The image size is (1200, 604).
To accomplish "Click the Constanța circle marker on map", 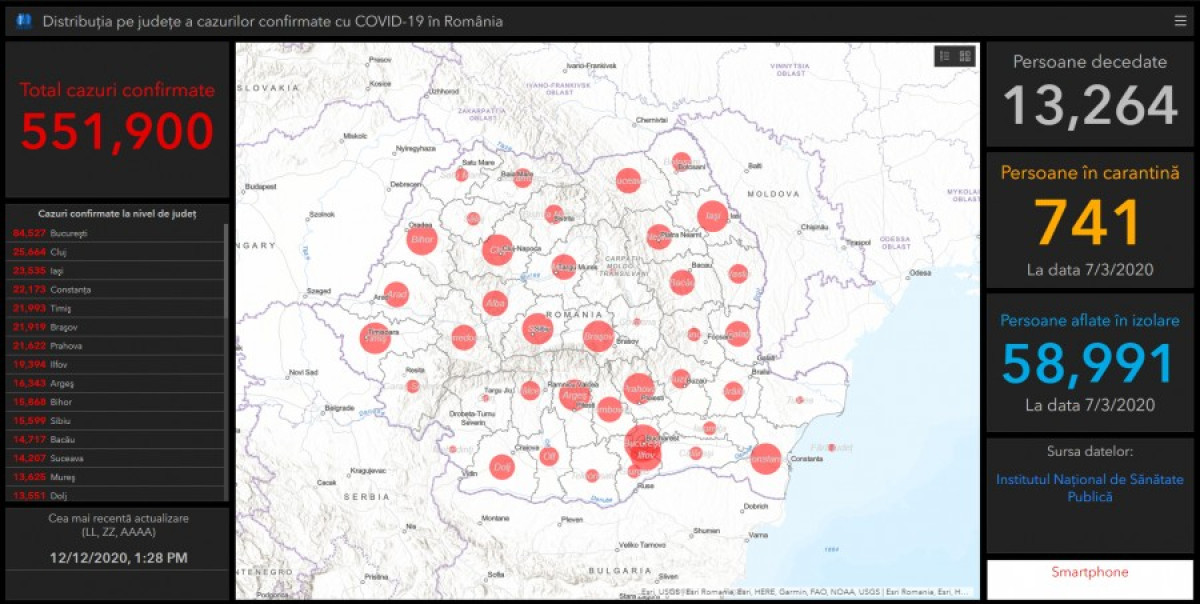I will pos(765,459).
